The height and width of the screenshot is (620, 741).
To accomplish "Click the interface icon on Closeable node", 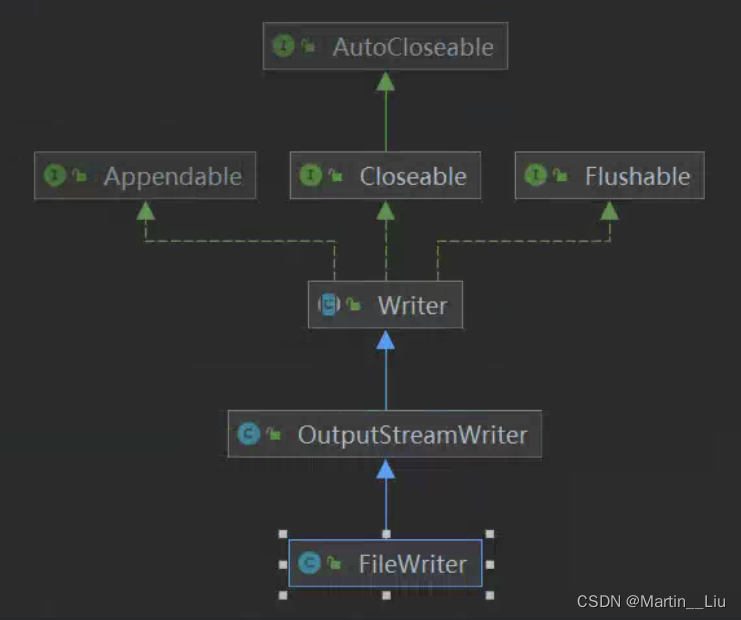I will [310, 176].
